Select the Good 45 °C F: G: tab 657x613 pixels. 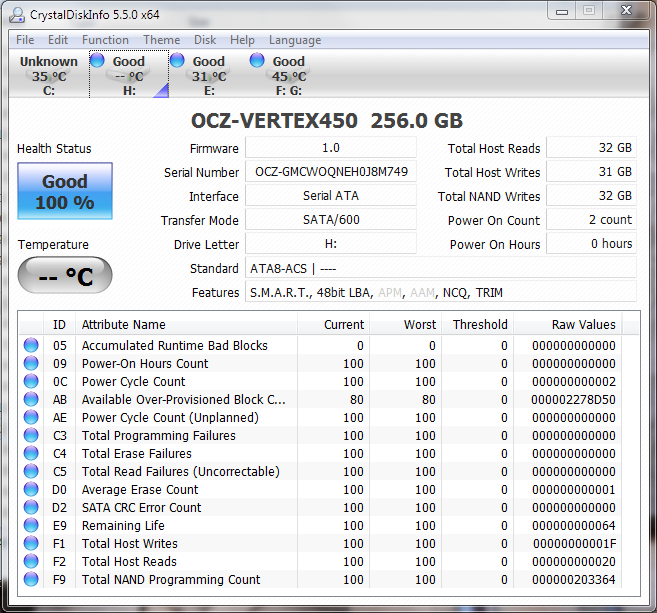click(x=289, y=75)
